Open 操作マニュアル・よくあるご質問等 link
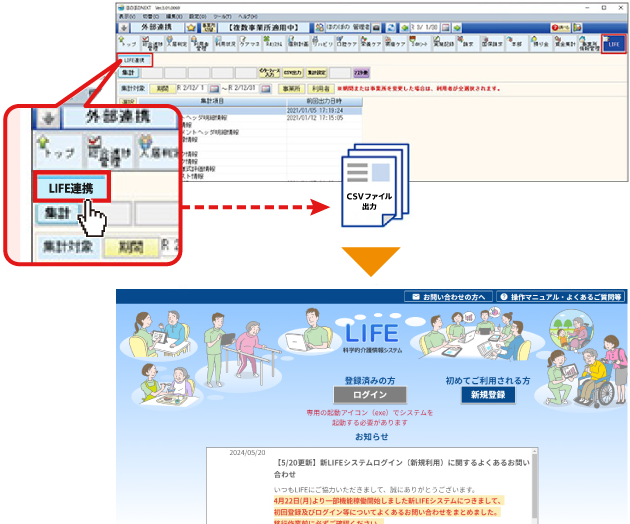The image size is (630, 524). [x=561, y=297]
